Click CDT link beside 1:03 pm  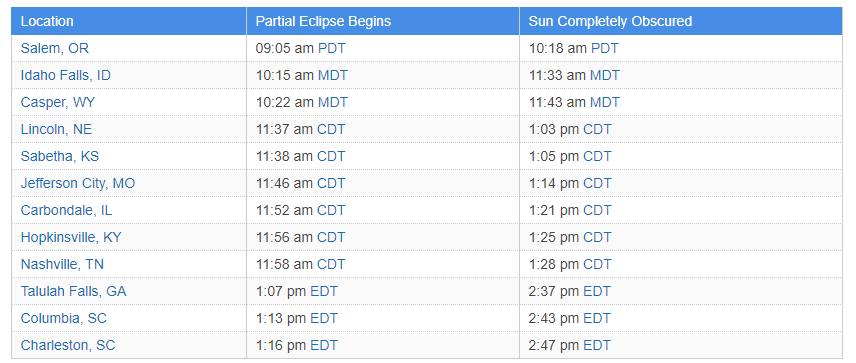[597, 129]
